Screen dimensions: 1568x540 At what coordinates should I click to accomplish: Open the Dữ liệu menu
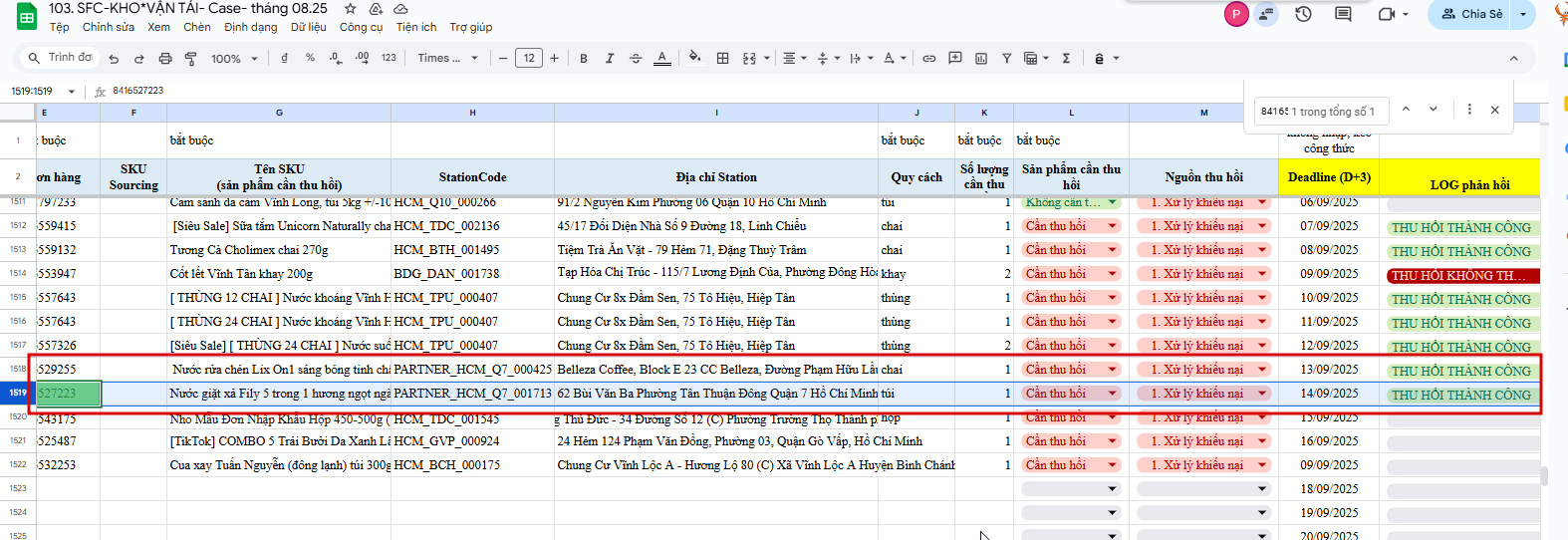309,27
